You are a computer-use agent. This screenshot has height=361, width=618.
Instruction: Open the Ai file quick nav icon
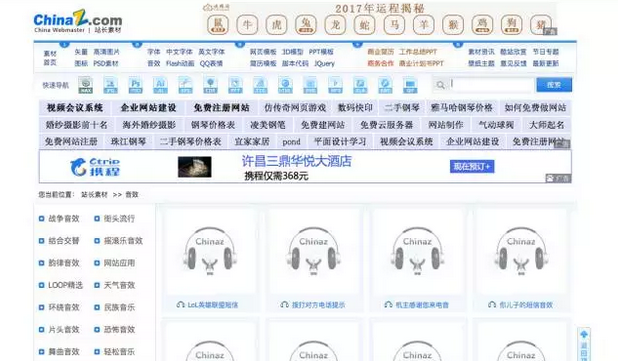[160, 85]
